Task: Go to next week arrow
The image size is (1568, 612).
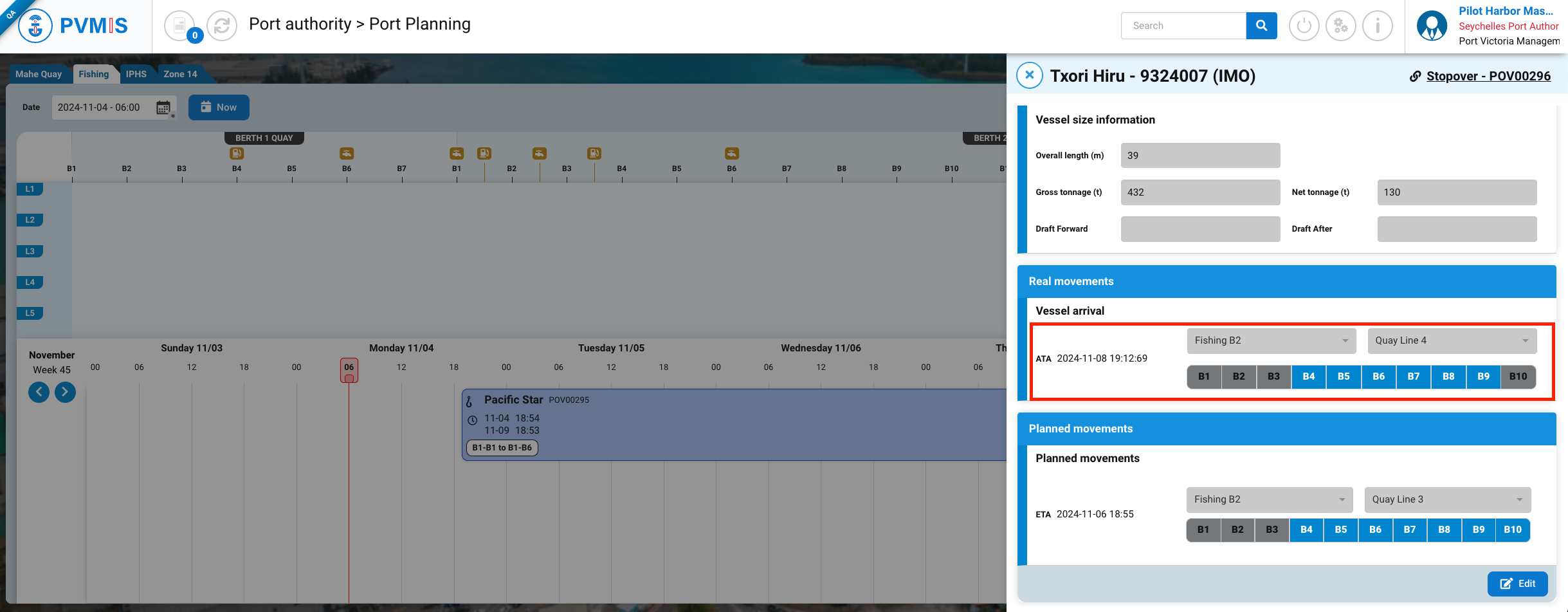Action: 65,392
